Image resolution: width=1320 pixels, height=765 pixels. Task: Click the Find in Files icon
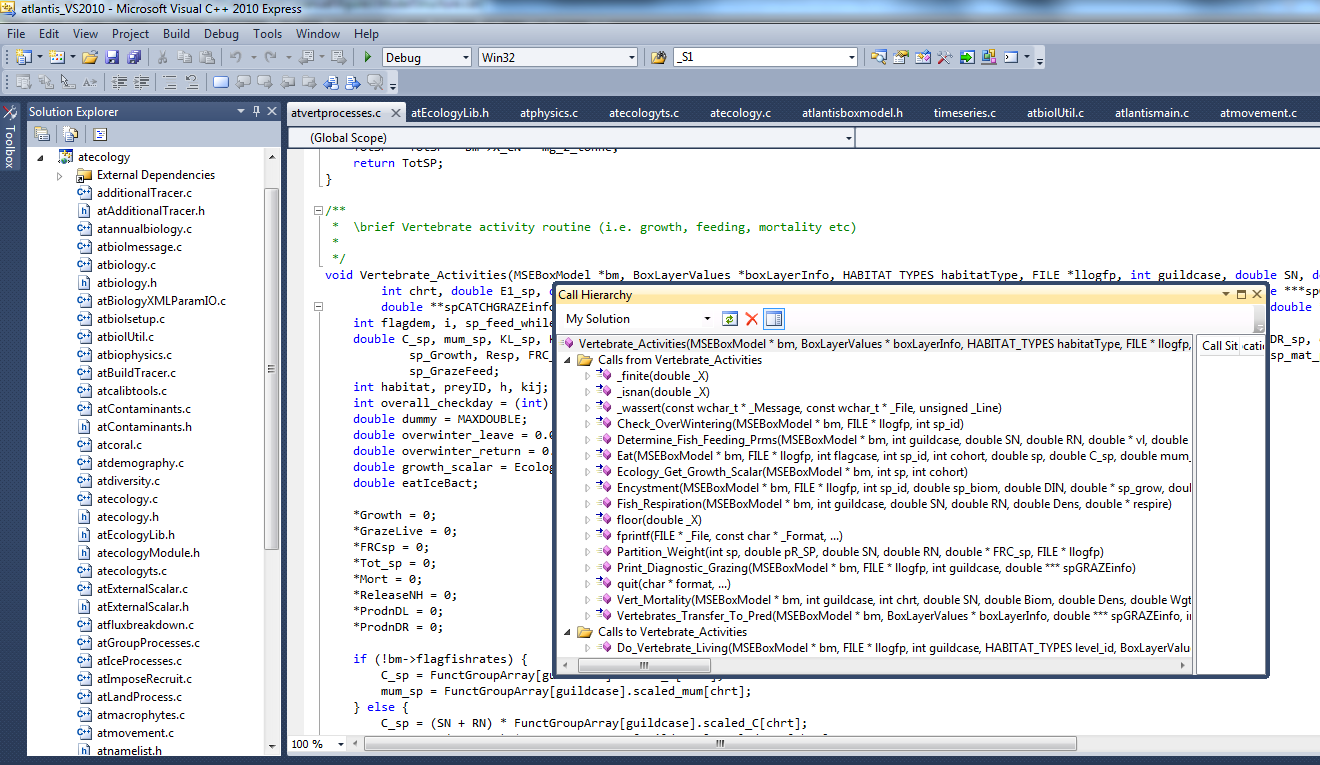[x=658, y=57]
